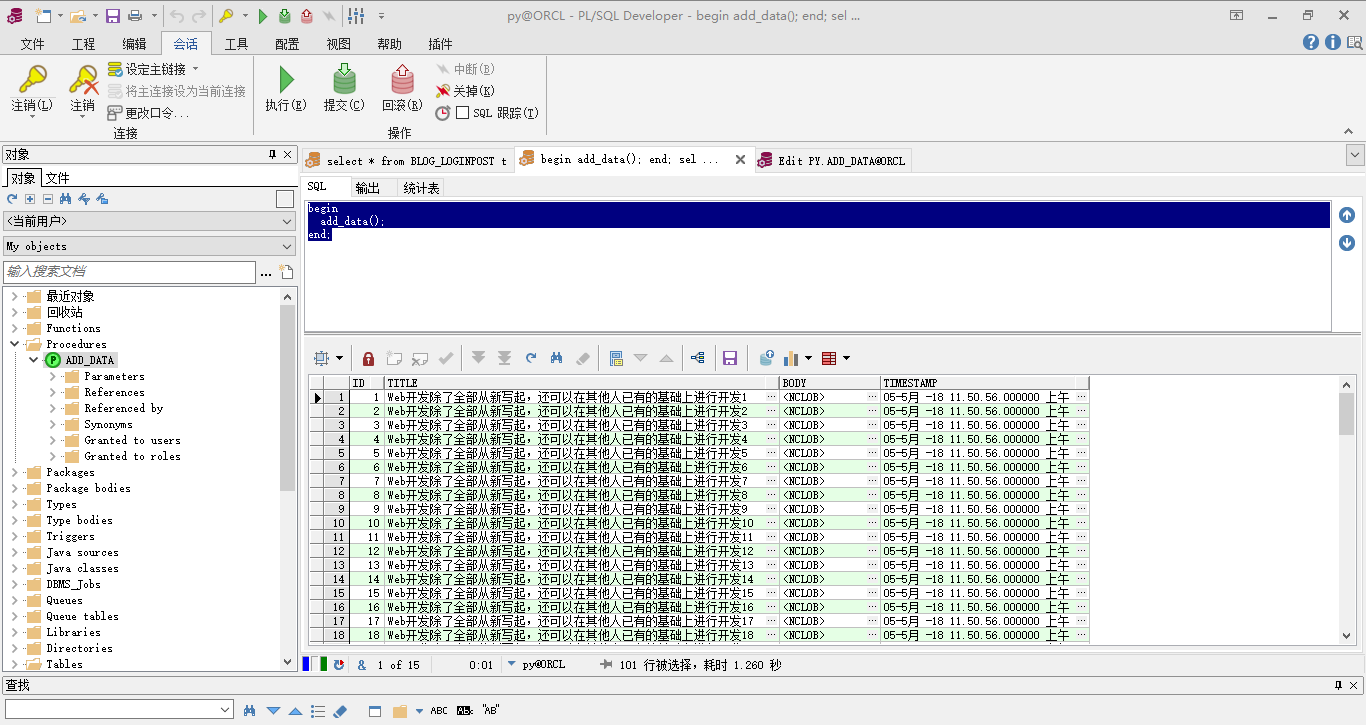Click the refresh arrow icon in grid toolbar
This screenshot has height=725, width=1366.
531,358
